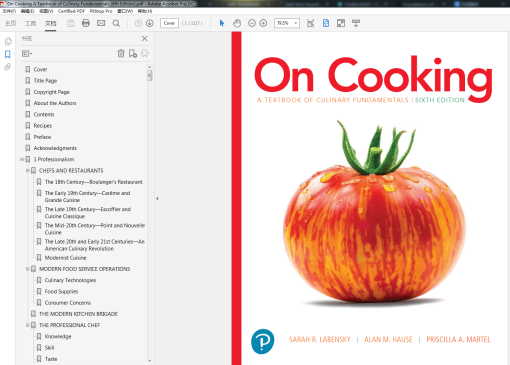
Task: Toggle the Bookmarks panel icon
Action: pyautogui.click(x=7, y=54)
